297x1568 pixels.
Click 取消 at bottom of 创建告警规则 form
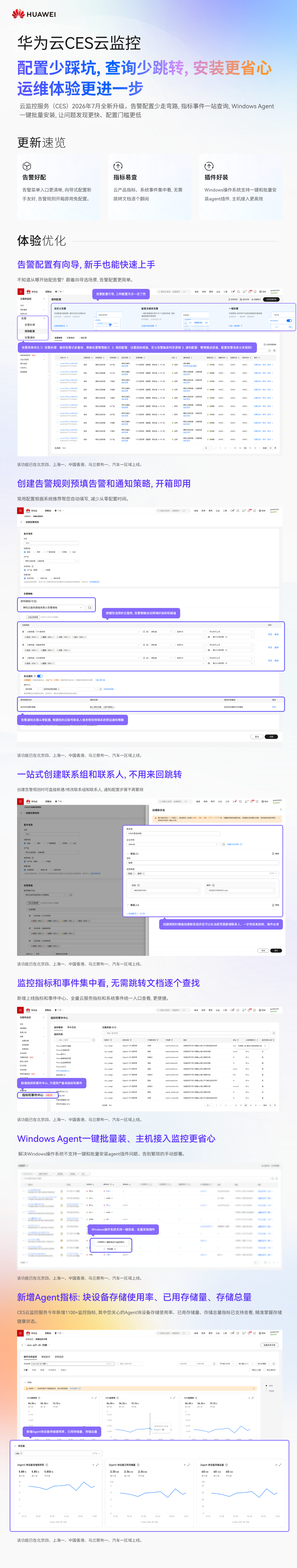point(257,737)
